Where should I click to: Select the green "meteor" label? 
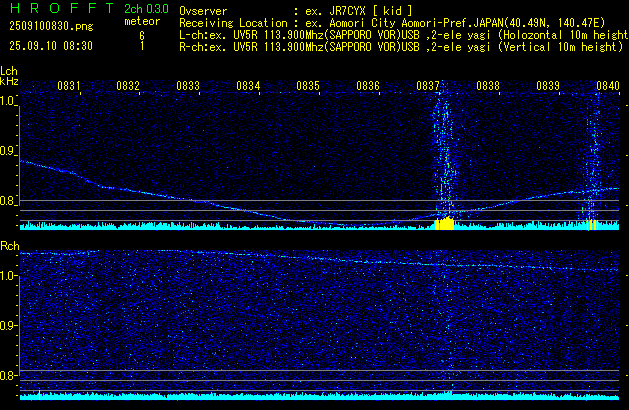[x=142, y=21]
